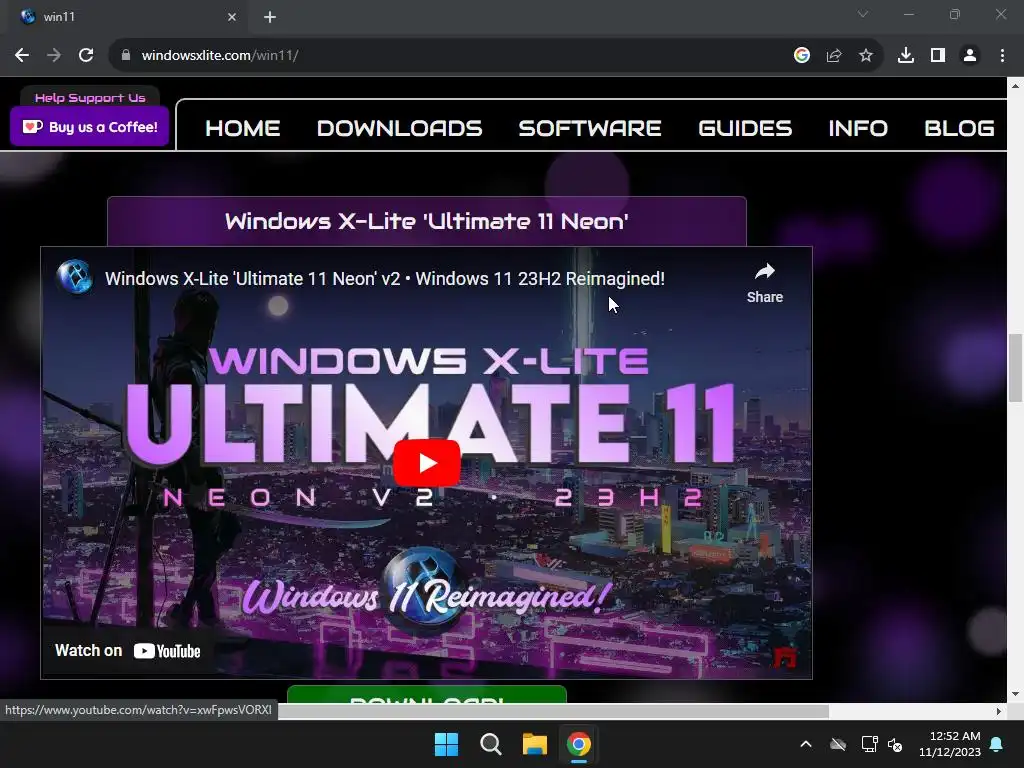The width and height of the screenshot is (1024, 768).
Task: Close the win11 tab
Action: click(232, 17)
